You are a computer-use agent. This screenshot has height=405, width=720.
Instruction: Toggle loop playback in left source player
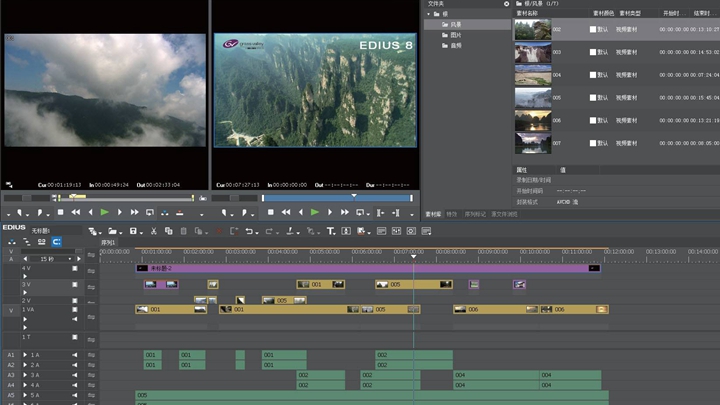click(x=150, y=213)
